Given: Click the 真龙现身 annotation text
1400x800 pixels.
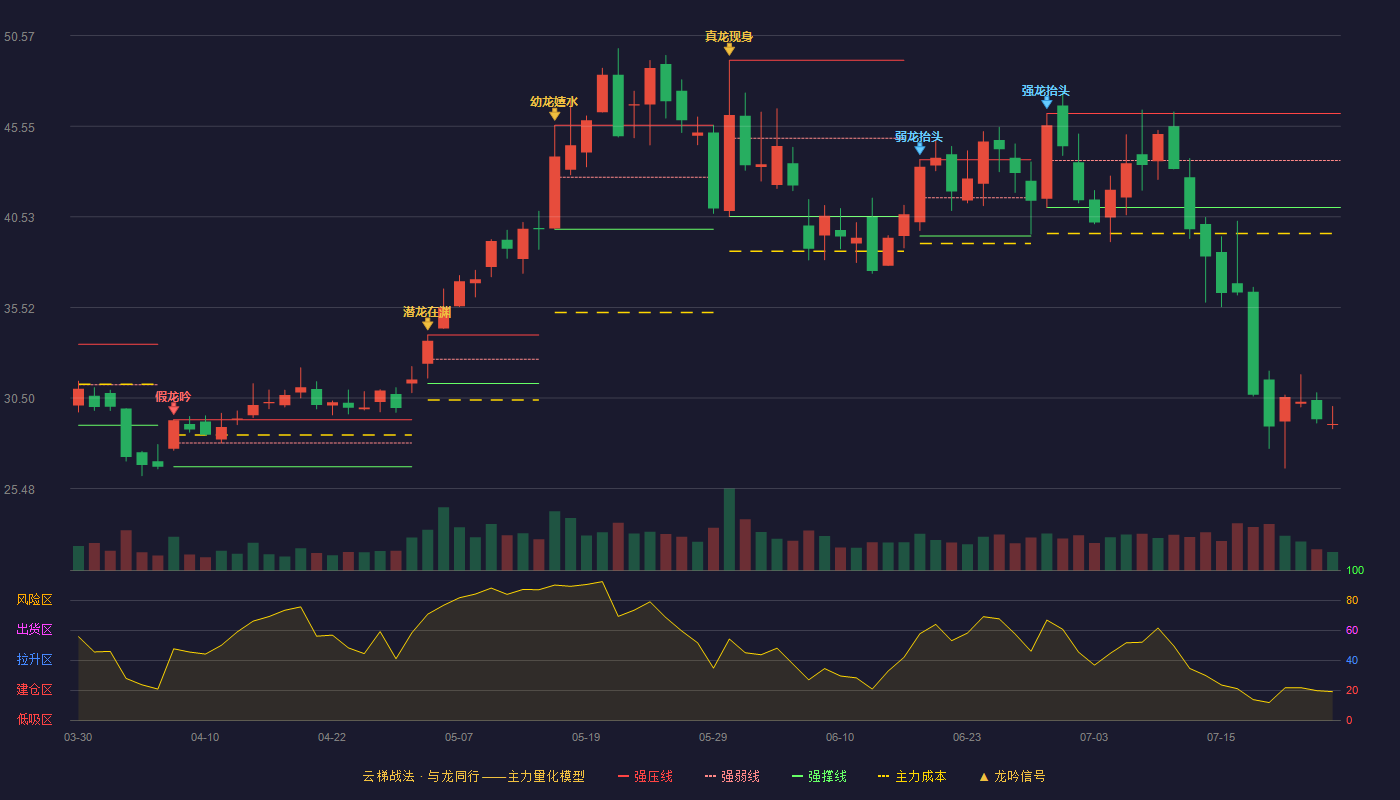Looking at the screenshot, I should (x=729, y=36).
